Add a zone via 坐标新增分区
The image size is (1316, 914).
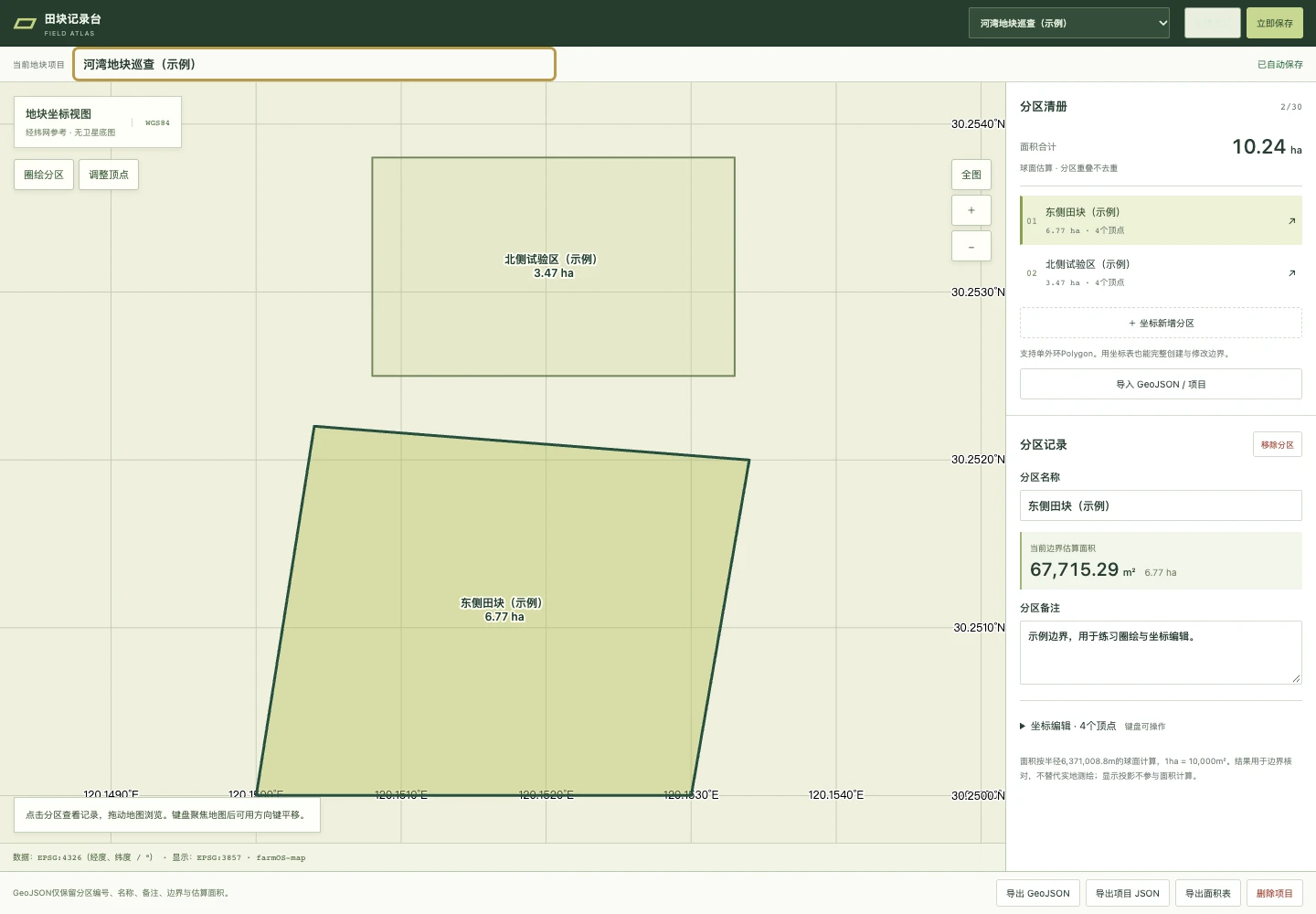coord(1161,323)
